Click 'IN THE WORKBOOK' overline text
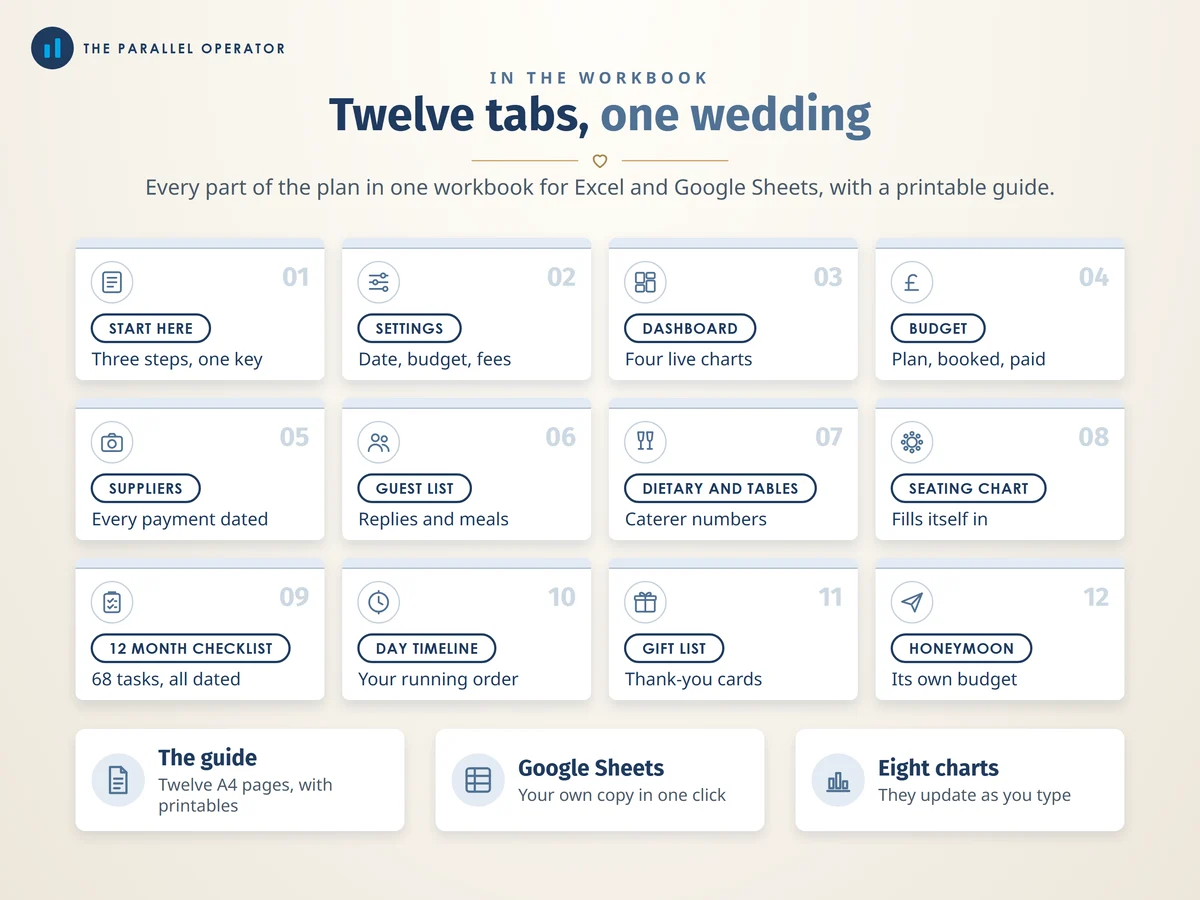This screenshot has height=900, width=1200. 599,78
